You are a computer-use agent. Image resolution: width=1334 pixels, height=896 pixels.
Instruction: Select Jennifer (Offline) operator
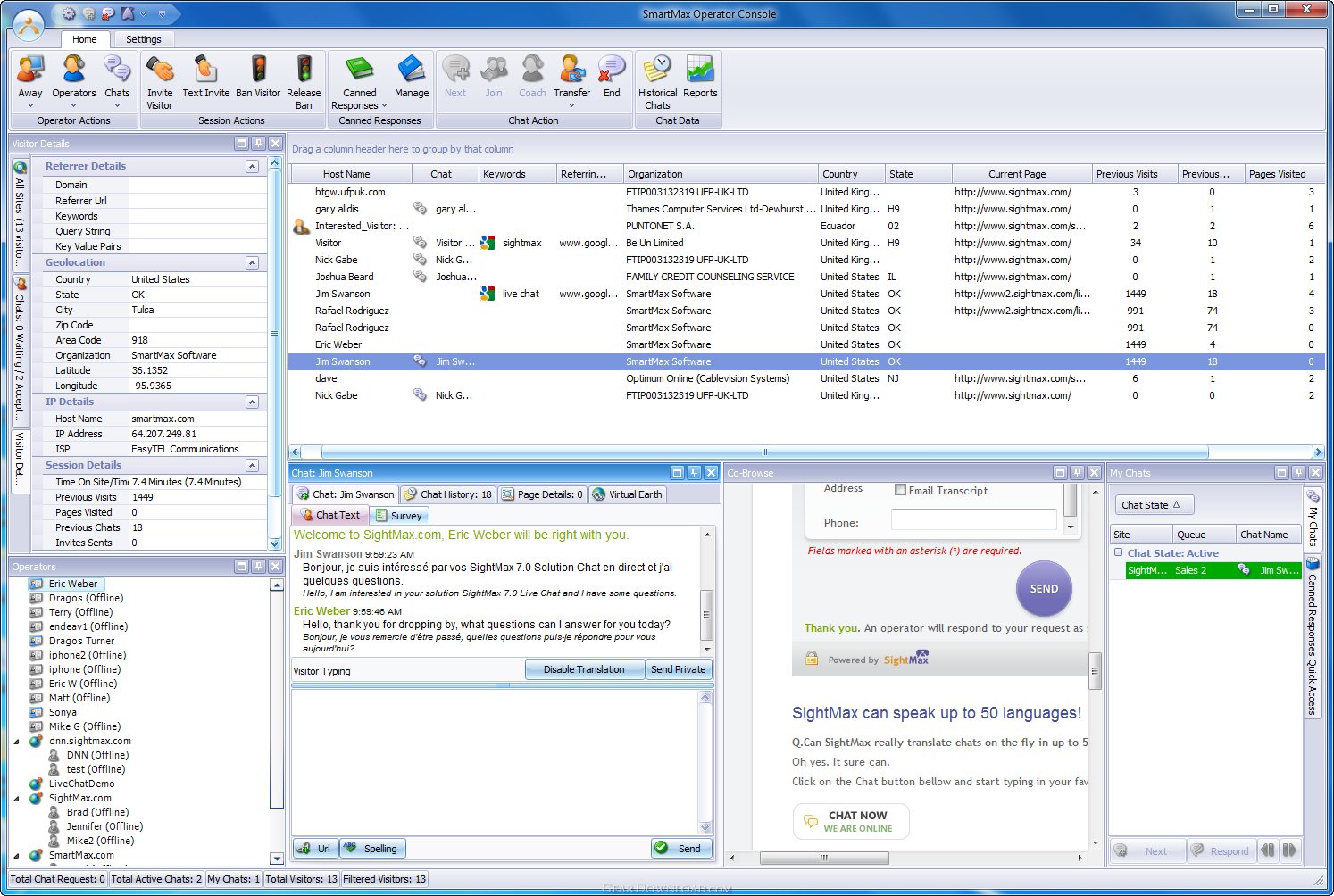tap(104, 826)
